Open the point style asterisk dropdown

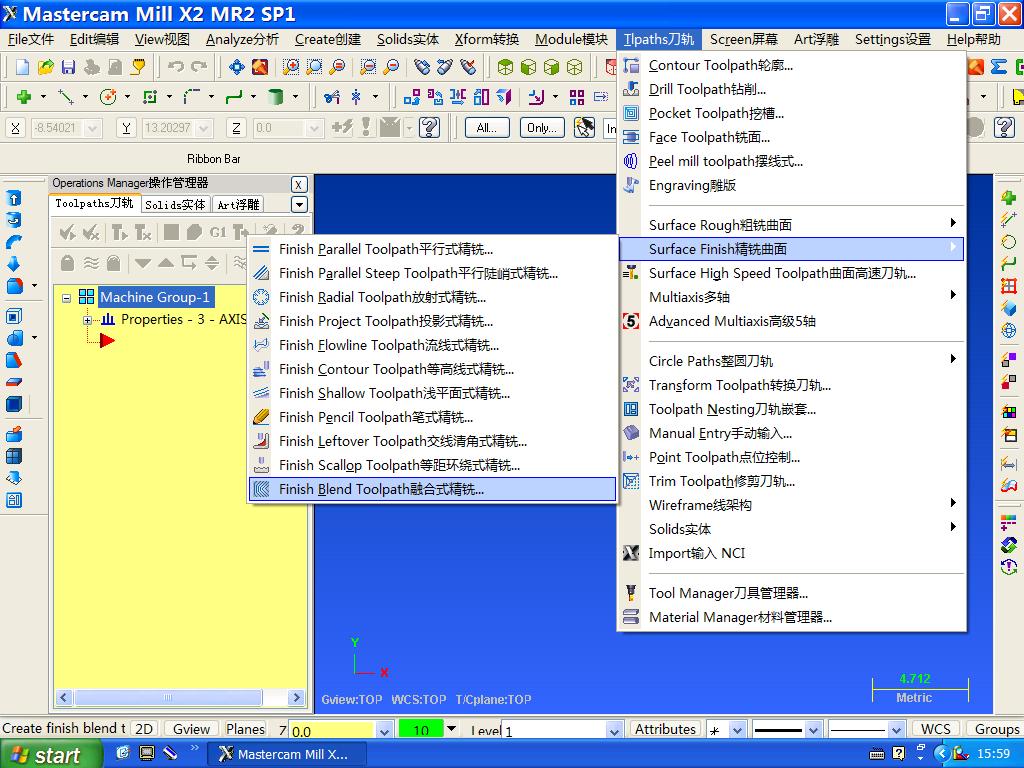[737, 731]
